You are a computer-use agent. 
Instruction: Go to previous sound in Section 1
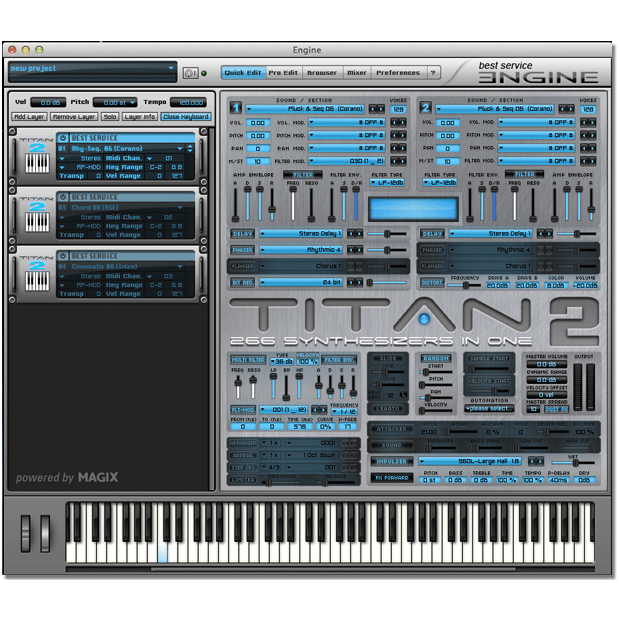(373, 109)
